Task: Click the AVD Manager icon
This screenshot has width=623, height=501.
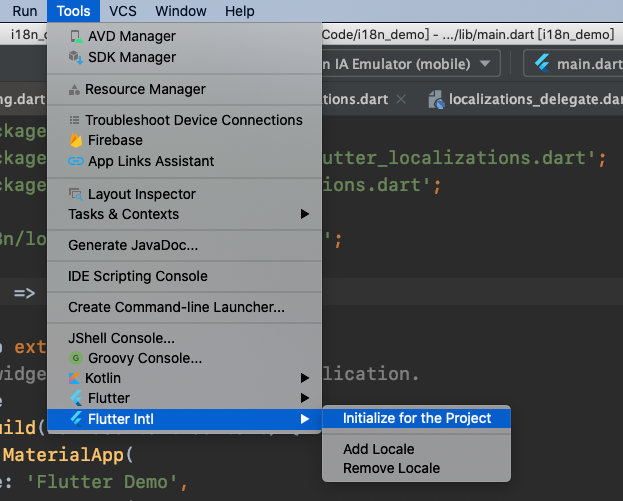Action: 76,37
